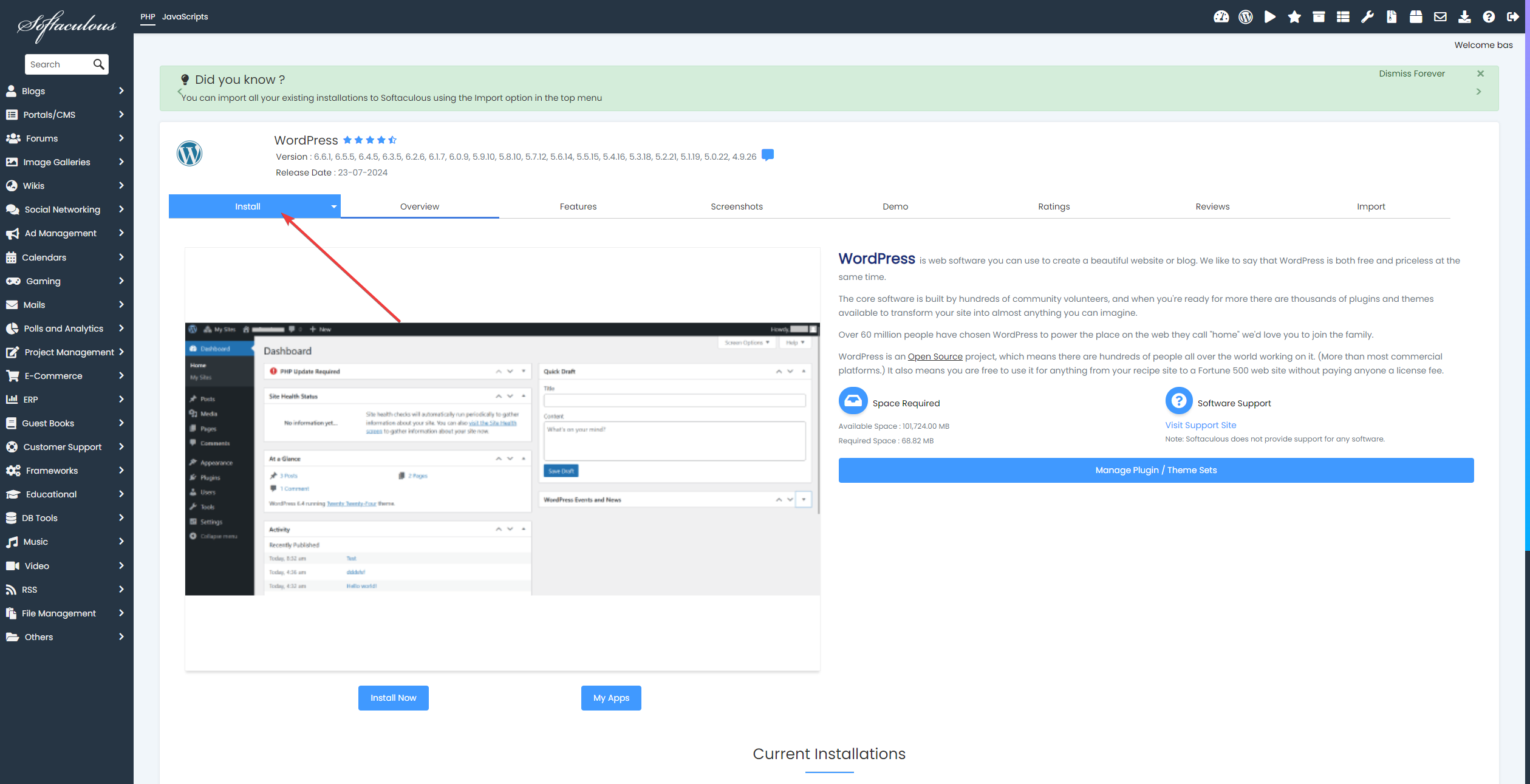Open the zip backups file icon
The image size is (1530, 784).
point(1392,17)
